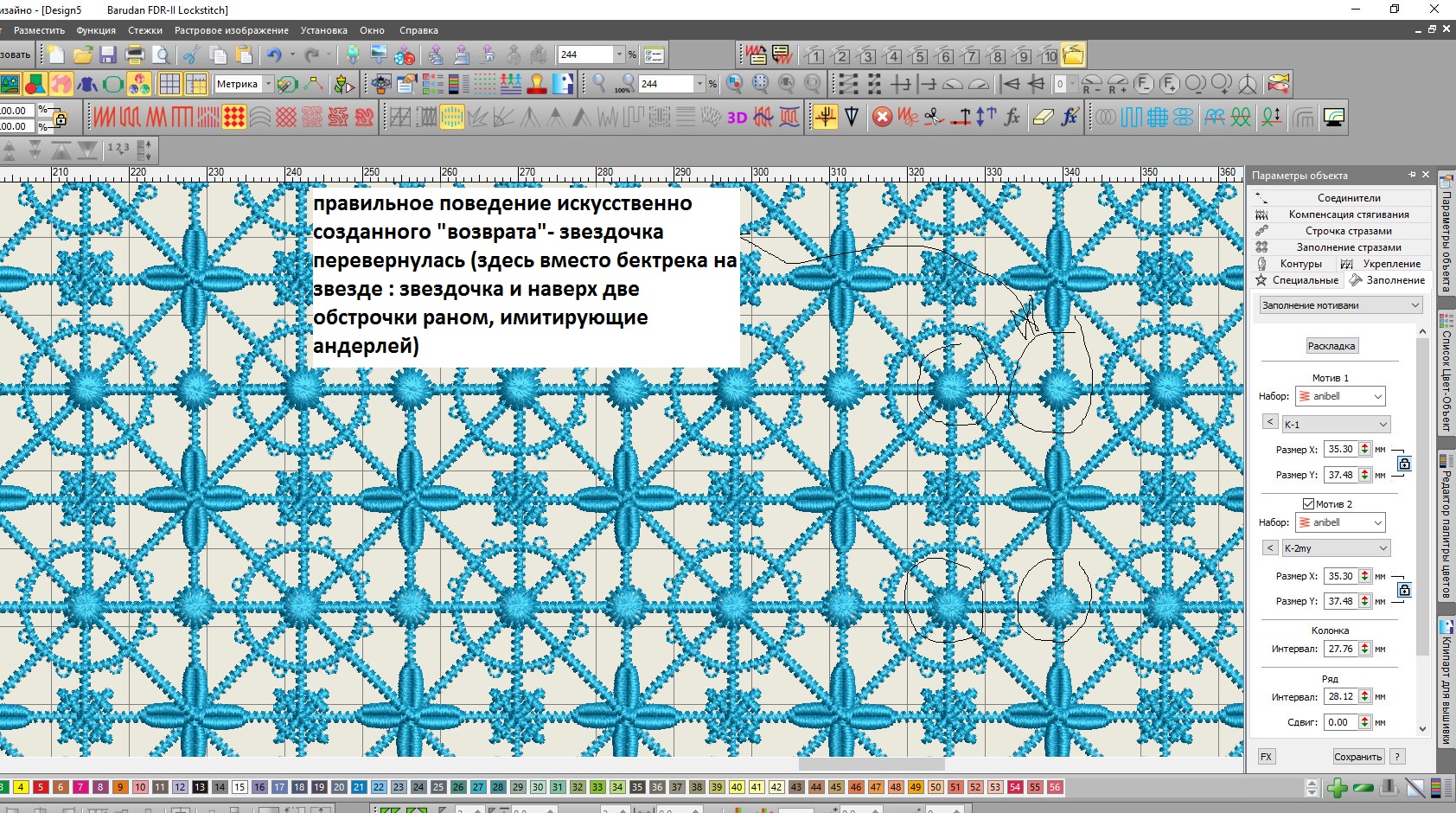Expand the K-1 motif pattern dropdown
The image size is (1456, 813).
(1383, 424)
